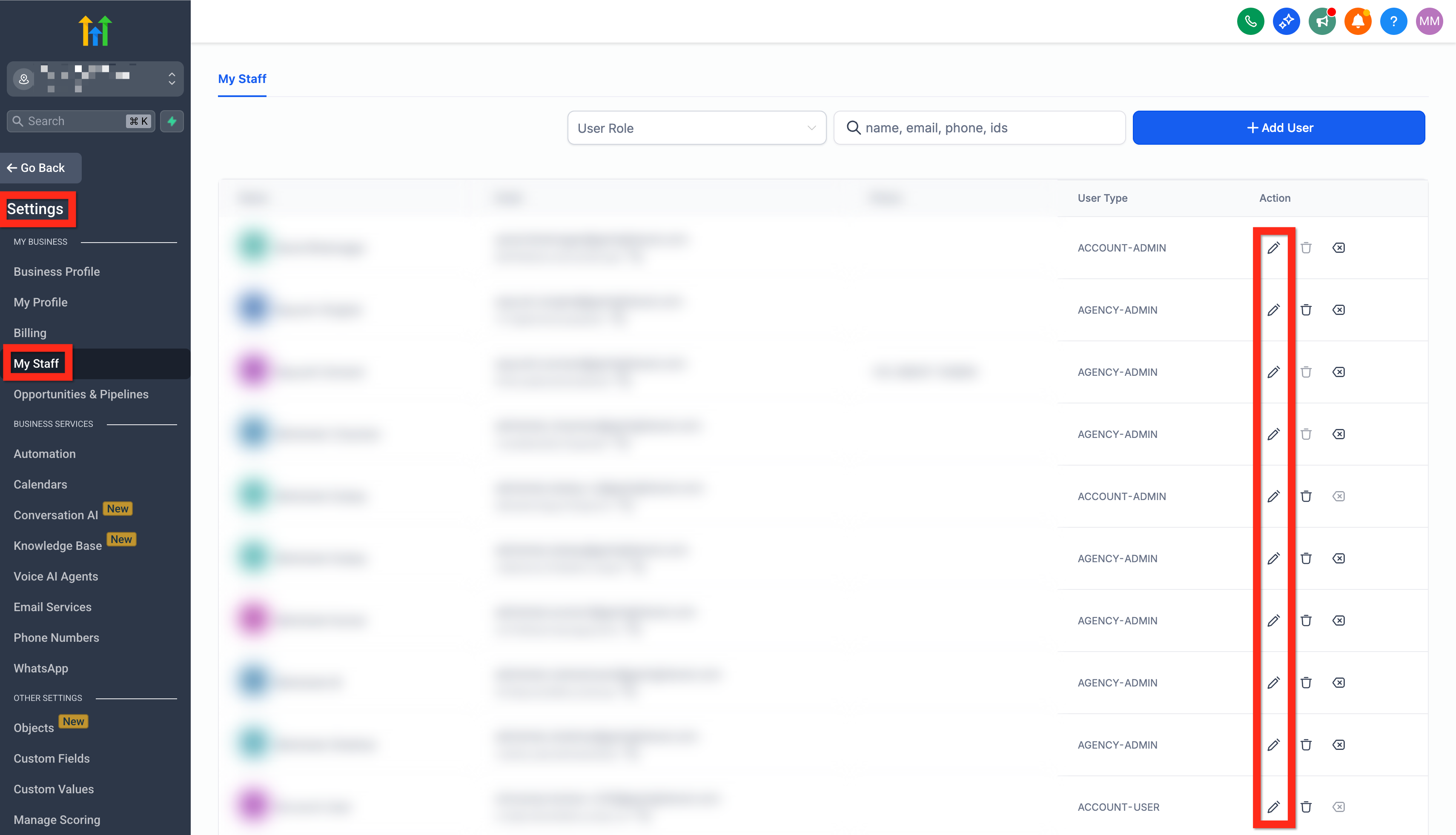This screenshot has height=835, width=1456.
Task: Go to Opportunities & Pipelines settings
Action: pyautogui.click(x=81, y=394)
